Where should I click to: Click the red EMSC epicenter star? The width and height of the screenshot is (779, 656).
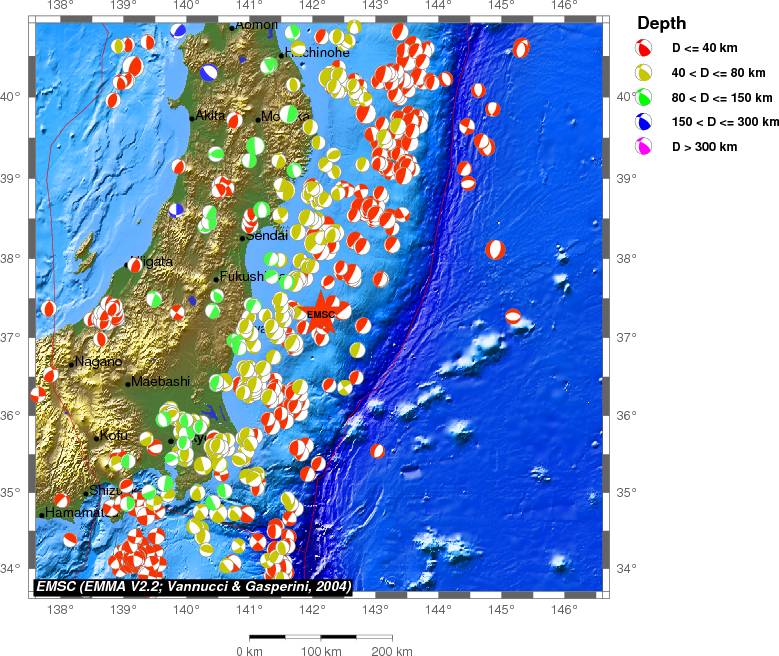tap(321, 313)
